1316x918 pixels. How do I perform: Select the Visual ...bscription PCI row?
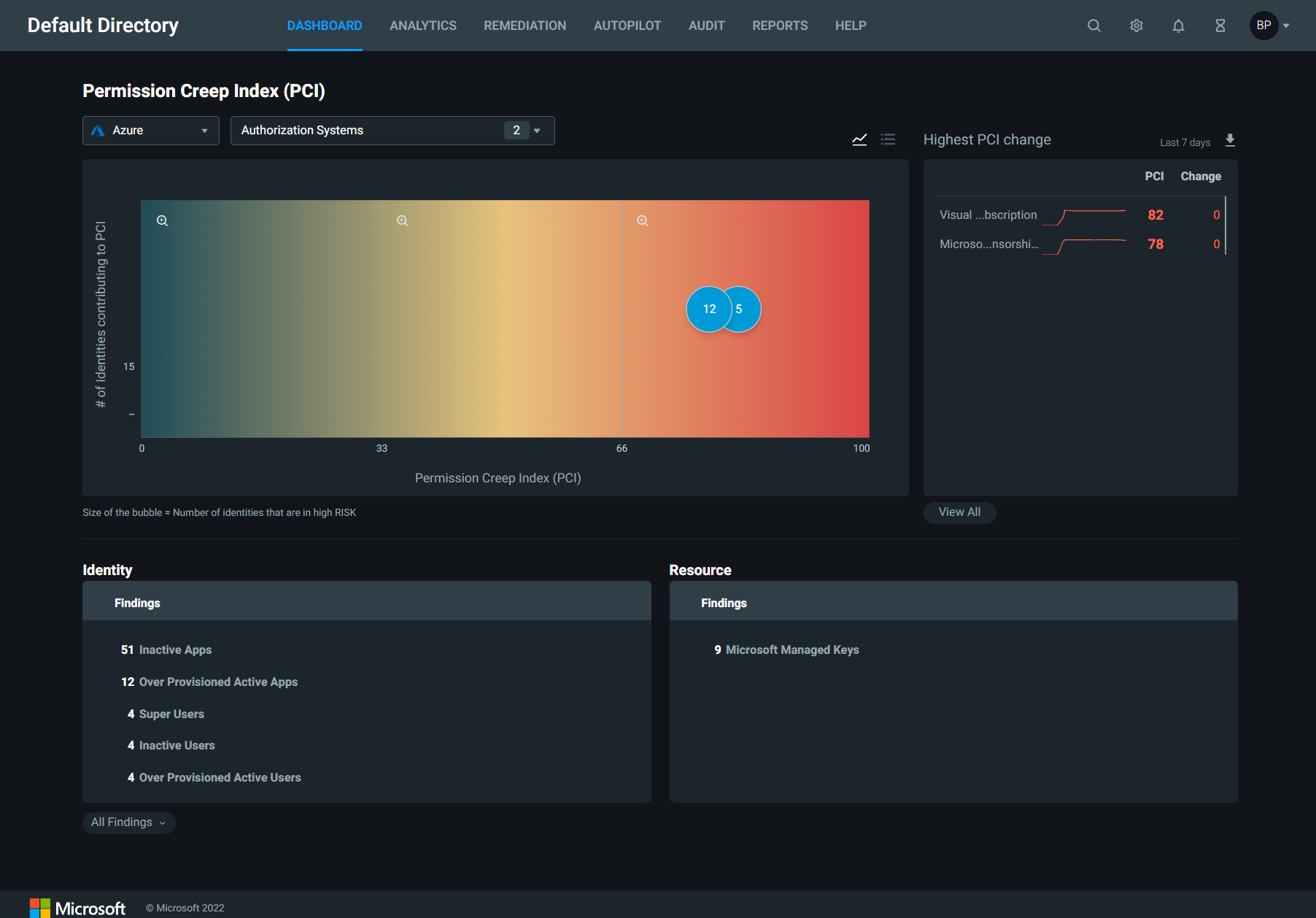(988, 215)
